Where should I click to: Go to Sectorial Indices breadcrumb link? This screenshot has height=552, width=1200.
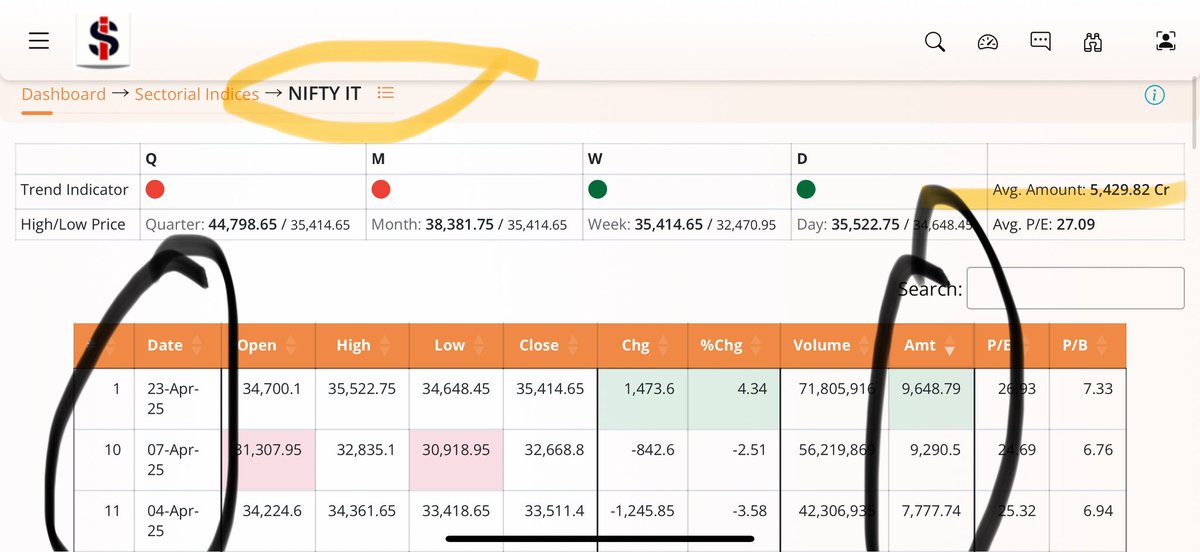pyautogui.click(x=197, y=94)
